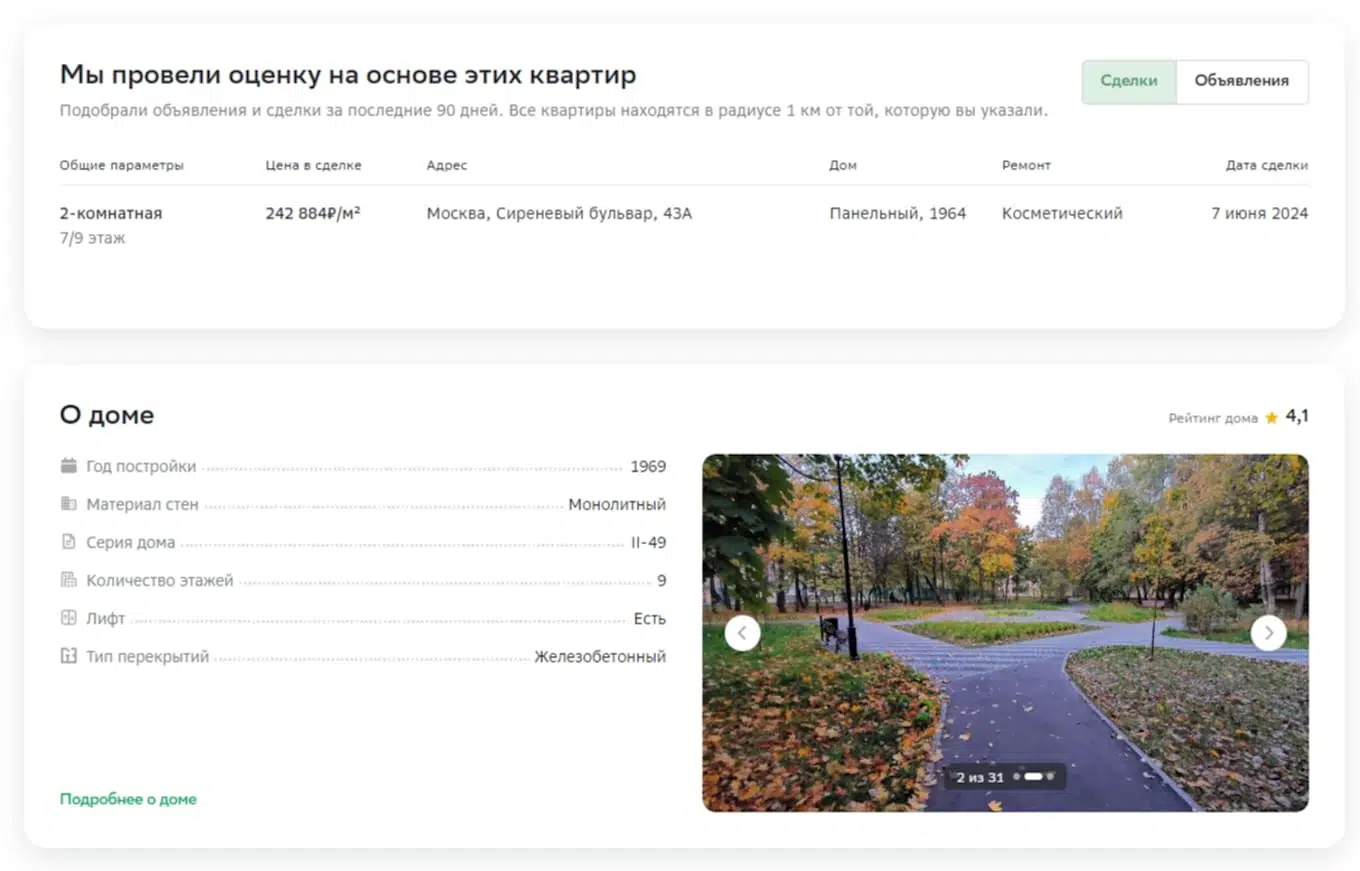The height and width of the screenshot is (871, 1360).
Task: Click the house series value II-49
Action: pyautogui.click(x=649, y=542)
